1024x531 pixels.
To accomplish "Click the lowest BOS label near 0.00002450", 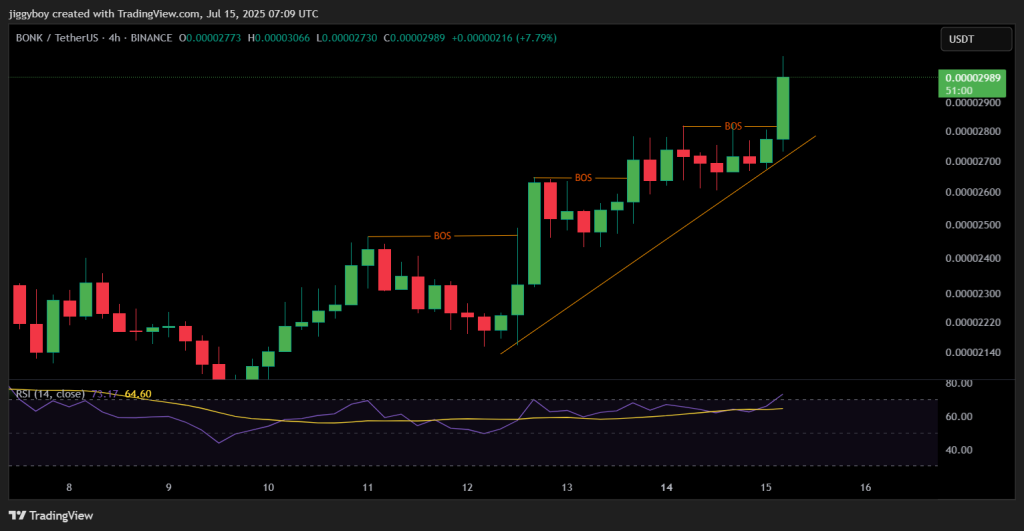I will point(442,236).
